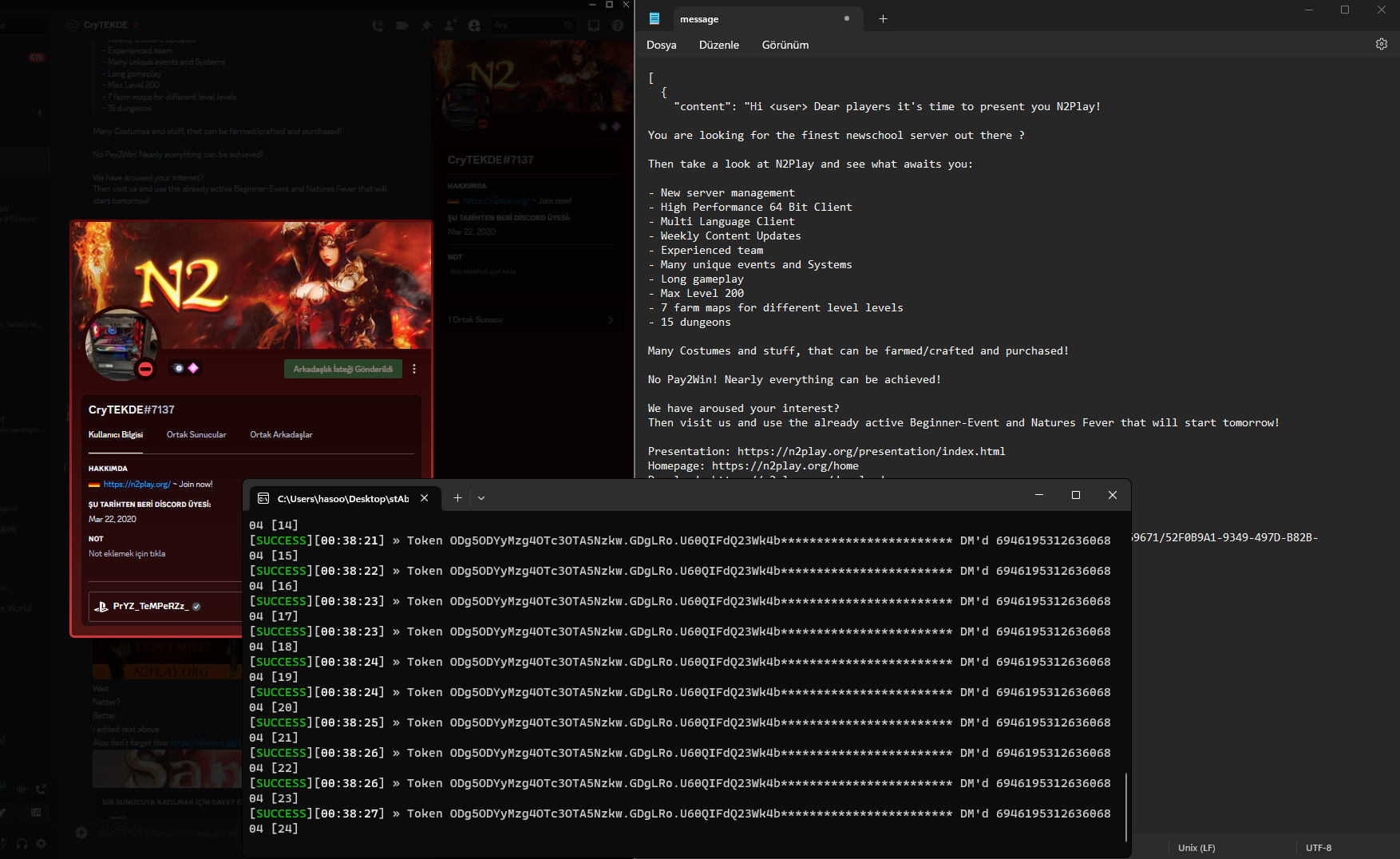Click the attach plus button in chat box
This screenshot has height=859, width=1400.
(81, 833)
